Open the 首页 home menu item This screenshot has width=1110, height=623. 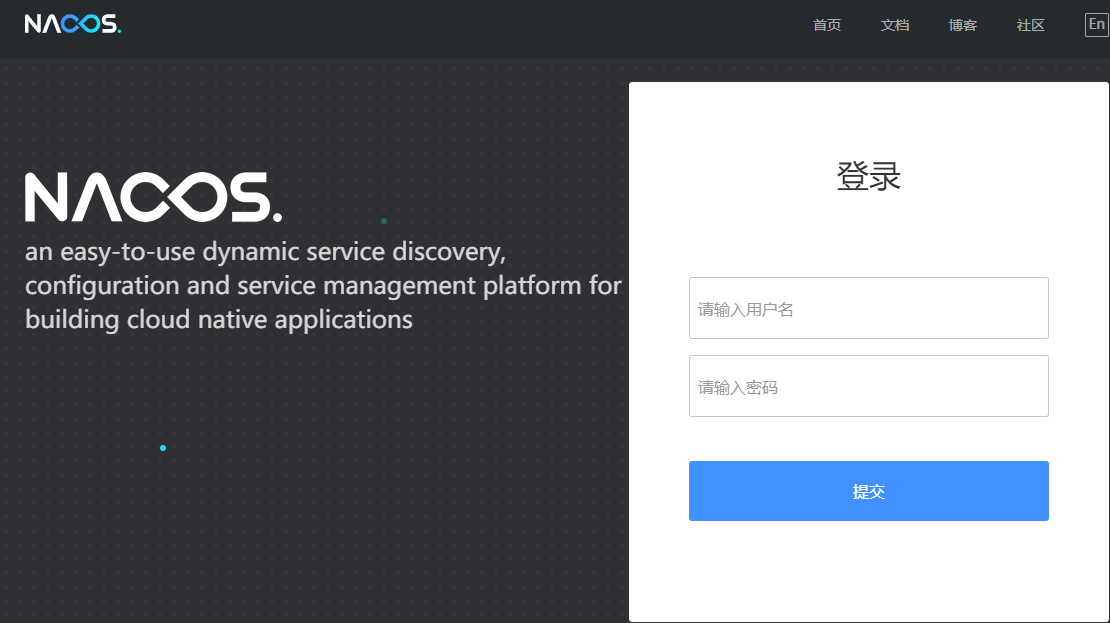(827, 25)
